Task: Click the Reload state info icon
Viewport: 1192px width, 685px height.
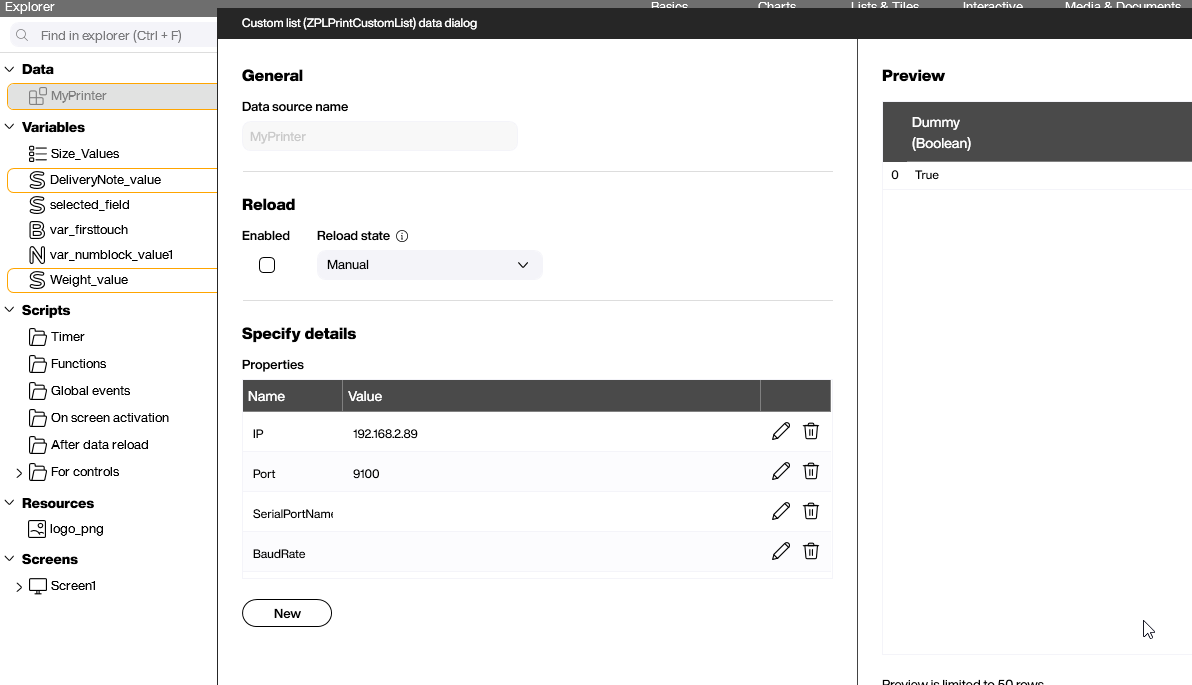Action: (402, 237)
